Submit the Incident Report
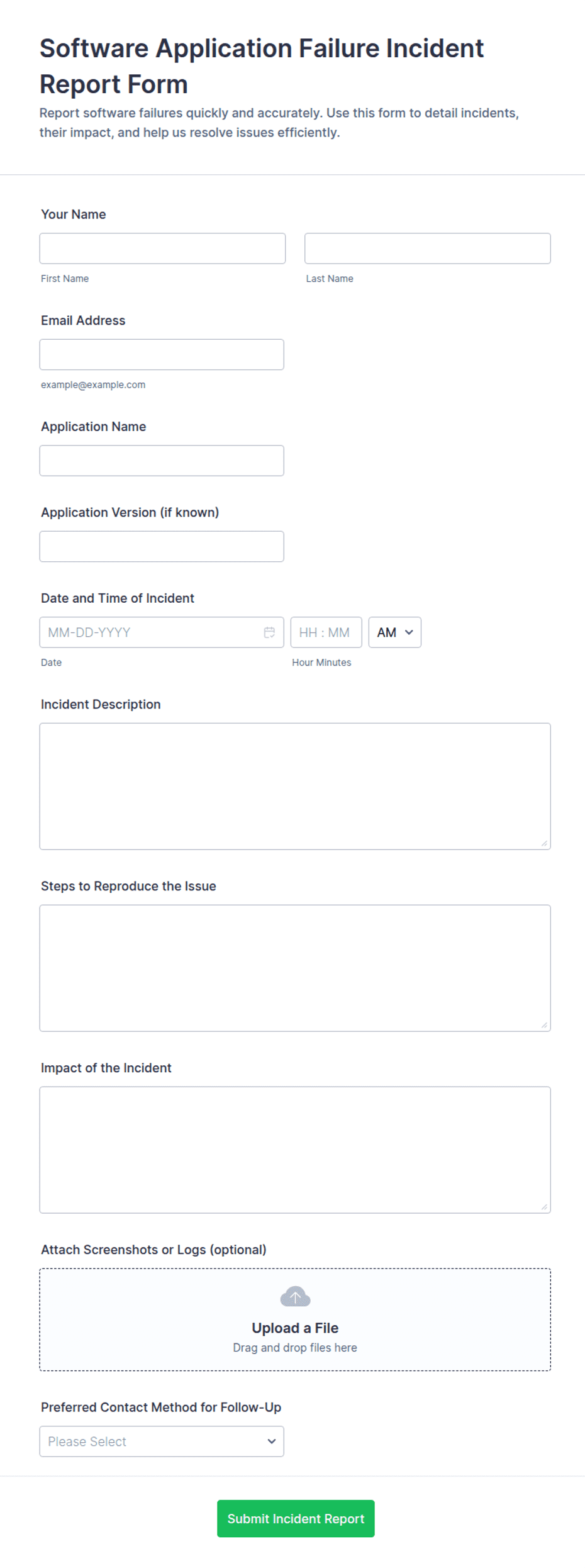The width and height of the screenshot is (585, 1568). (x=296, y=1518)
